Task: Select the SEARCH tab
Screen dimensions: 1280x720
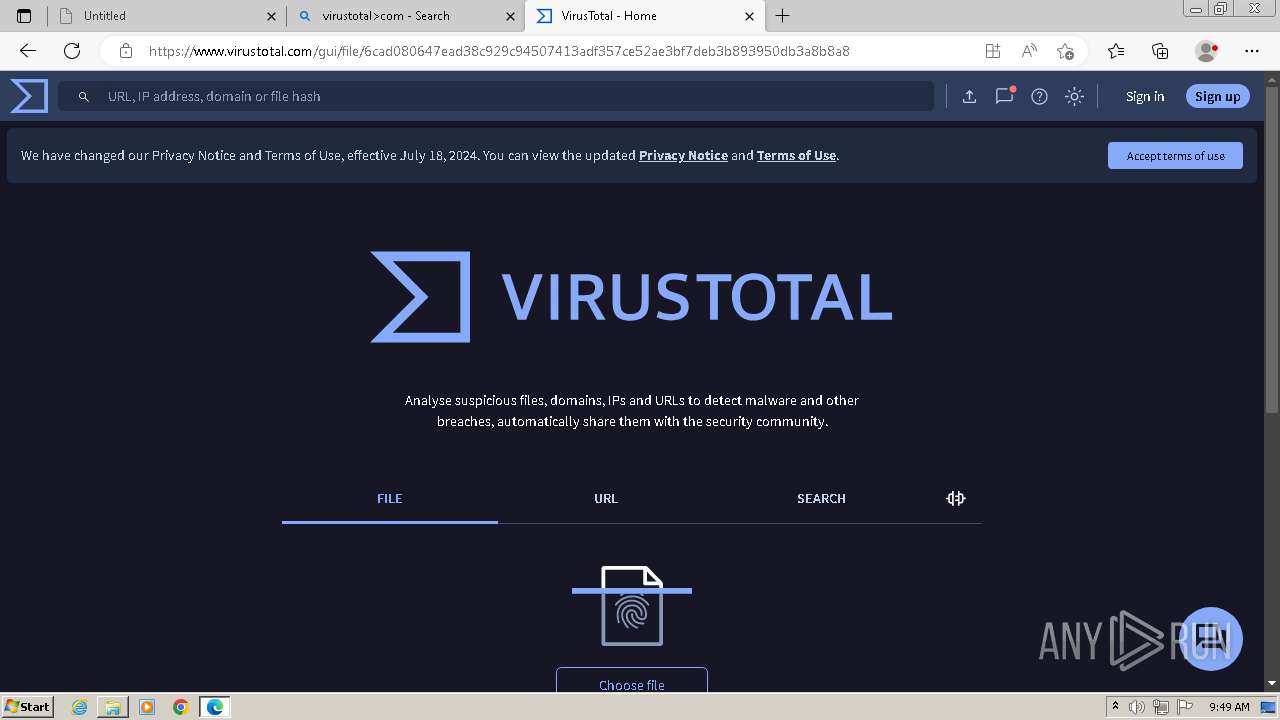Action: 821,499
